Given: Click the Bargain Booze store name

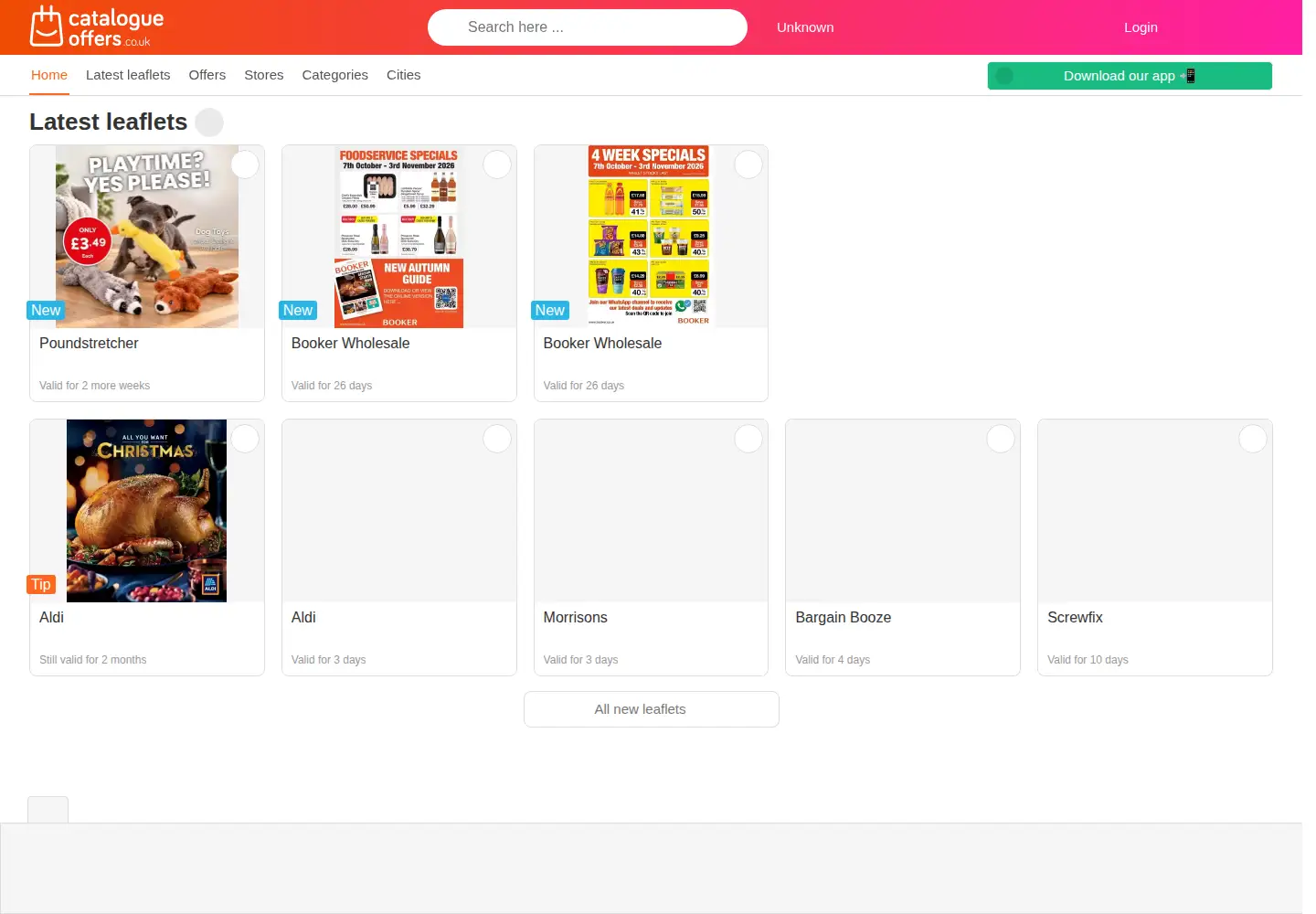Looking at the screenshot, I should pyautogui.click(x=843, y=618).
